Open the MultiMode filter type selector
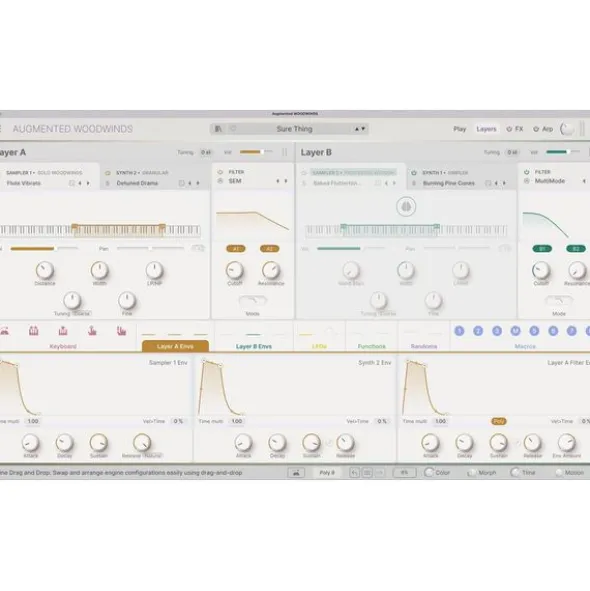Viewport: 590px width, 591px height. pos(550,181)
